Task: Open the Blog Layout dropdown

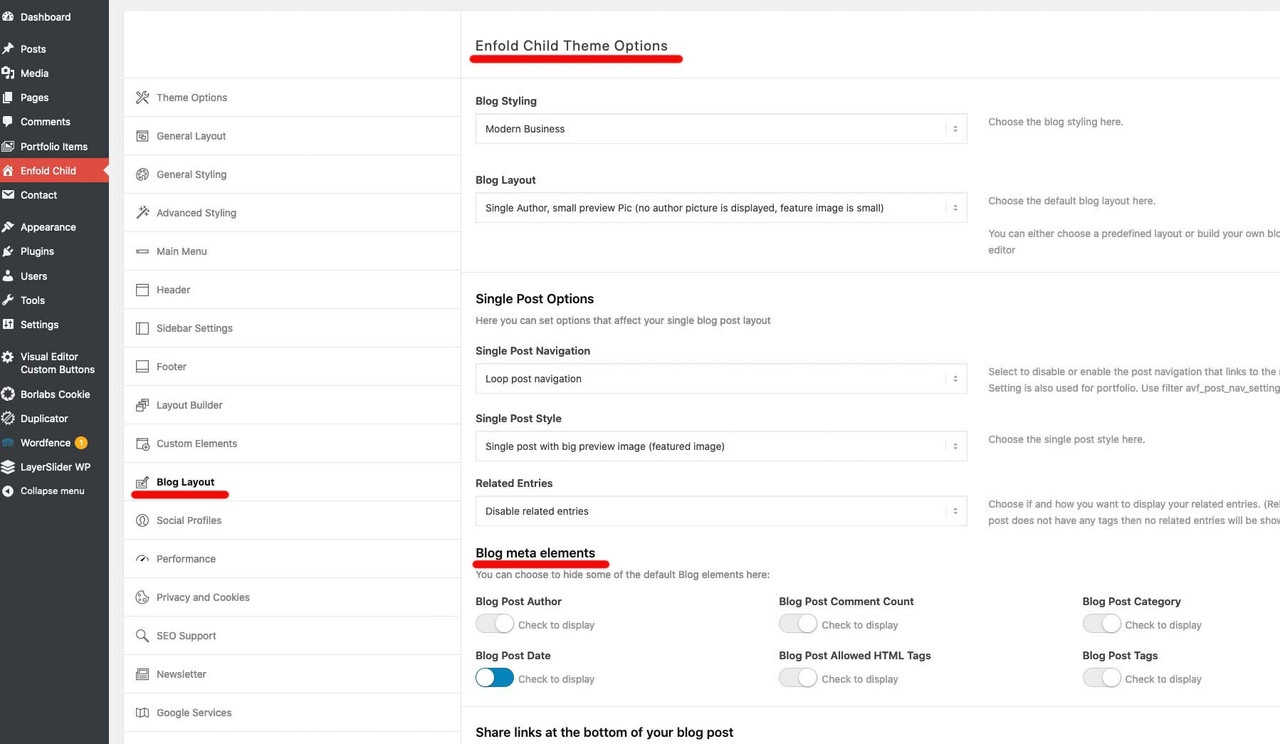Action: point(721,208)
